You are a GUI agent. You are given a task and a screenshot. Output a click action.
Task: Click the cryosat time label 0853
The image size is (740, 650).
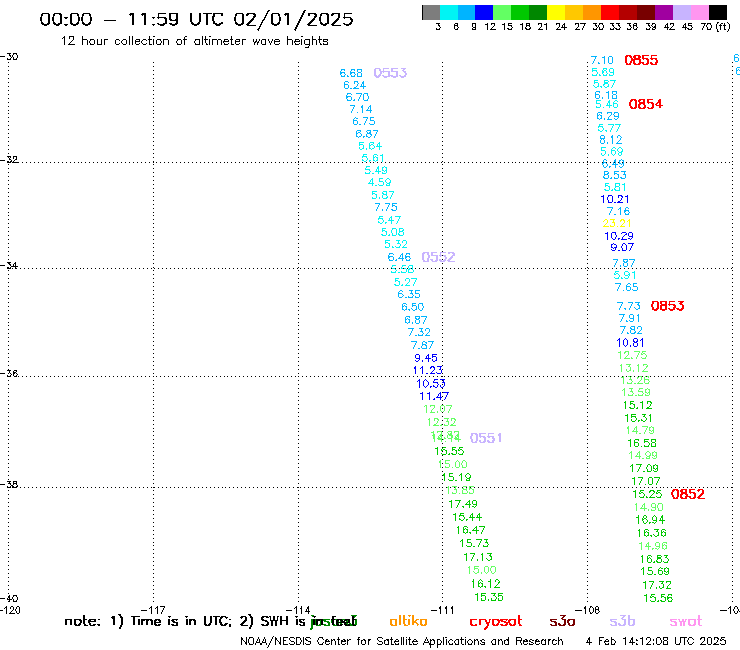pos(667,306)
